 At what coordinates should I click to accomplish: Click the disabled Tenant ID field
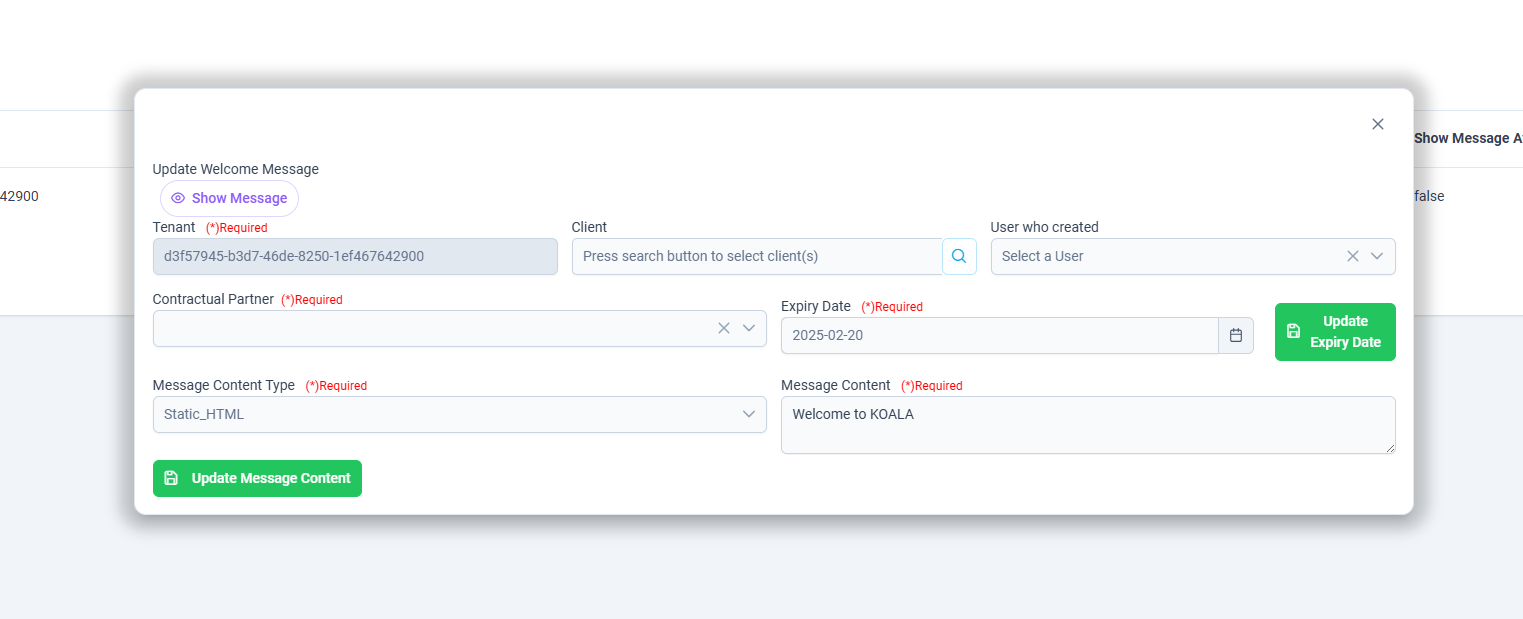355,256
